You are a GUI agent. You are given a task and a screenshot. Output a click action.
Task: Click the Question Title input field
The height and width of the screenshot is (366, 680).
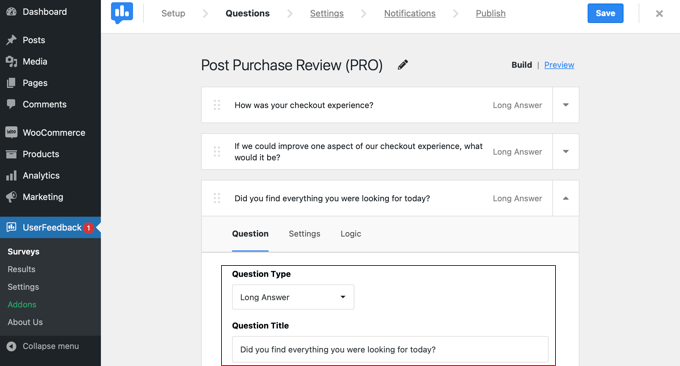pos(390,350)
